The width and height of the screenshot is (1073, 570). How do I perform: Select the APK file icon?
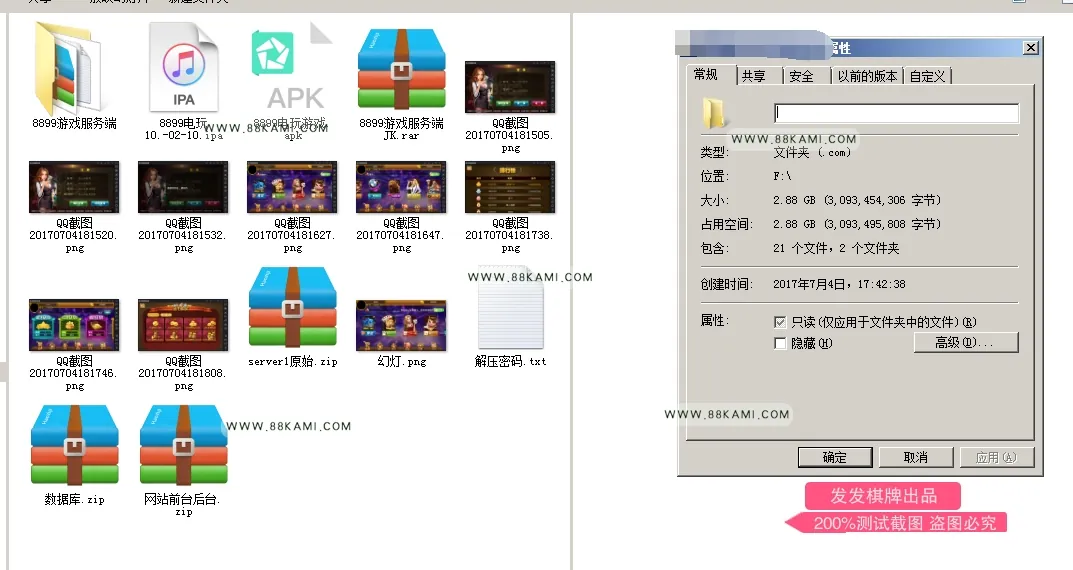[x=292, y=67]
